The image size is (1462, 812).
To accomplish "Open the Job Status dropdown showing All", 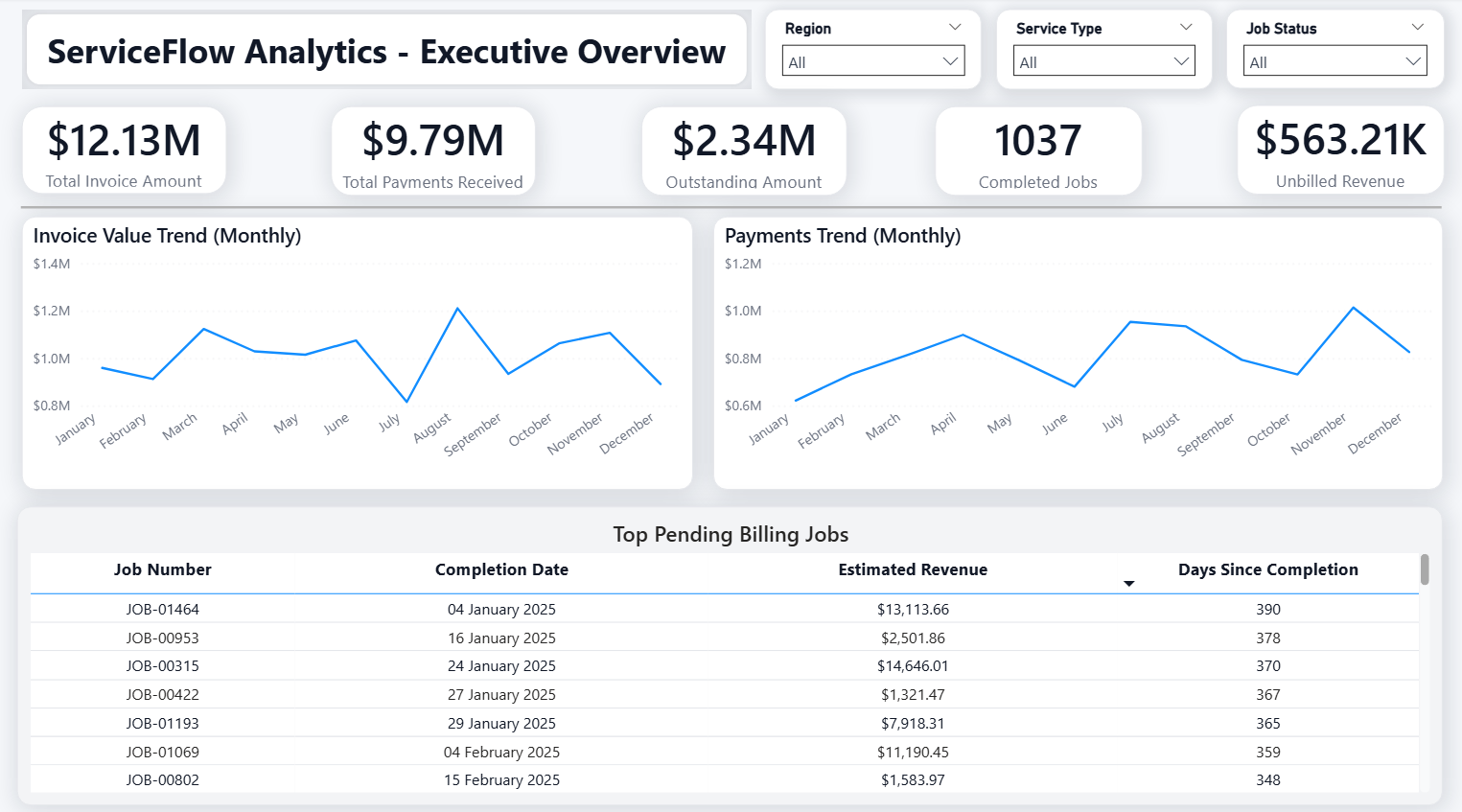I will pos(1335,61).
